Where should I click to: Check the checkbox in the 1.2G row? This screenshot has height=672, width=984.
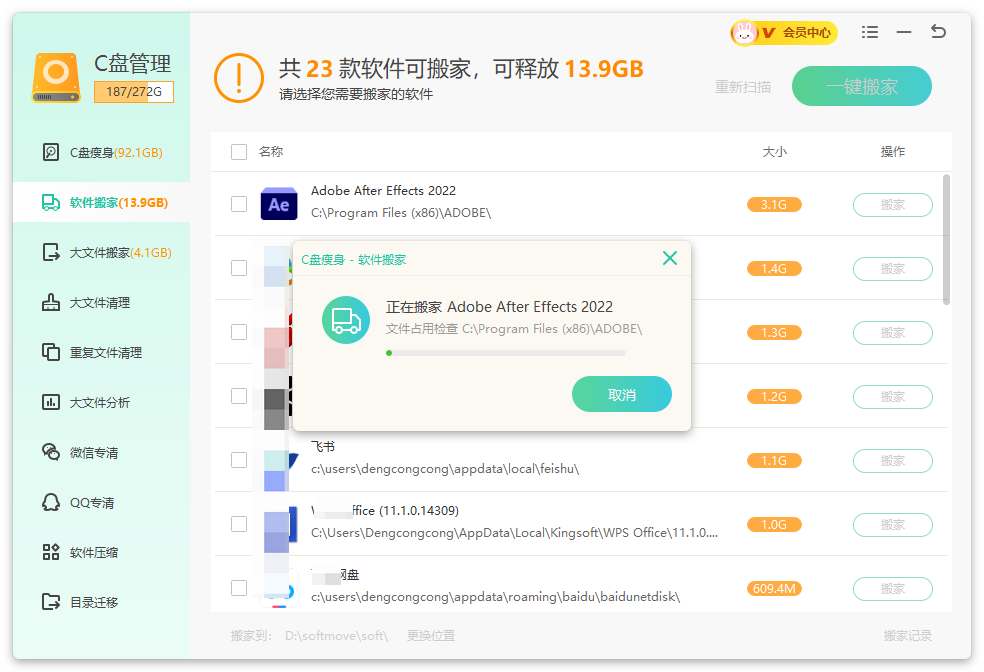coord(239,396)
